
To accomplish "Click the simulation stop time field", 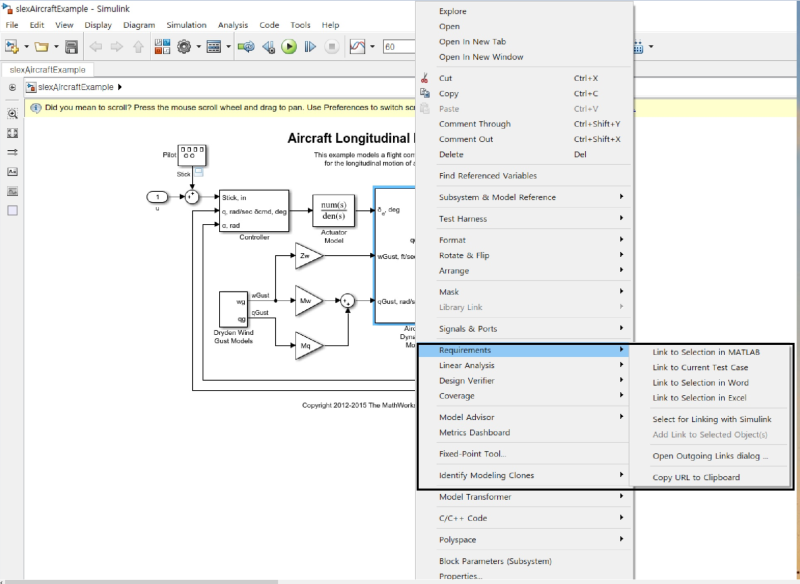I will tap(400, 46).
